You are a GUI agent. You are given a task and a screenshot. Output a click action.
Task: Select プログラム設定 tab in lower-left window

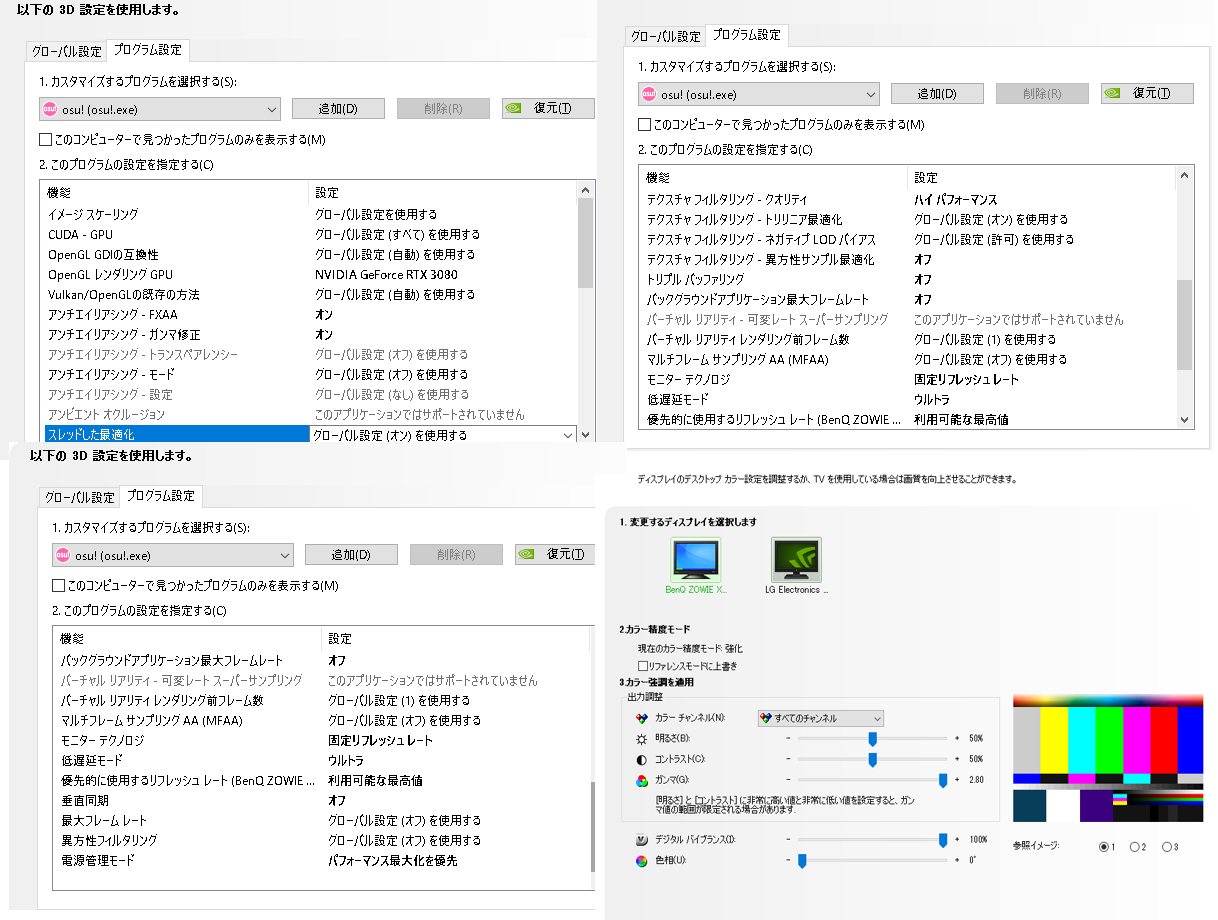point(160,495)
